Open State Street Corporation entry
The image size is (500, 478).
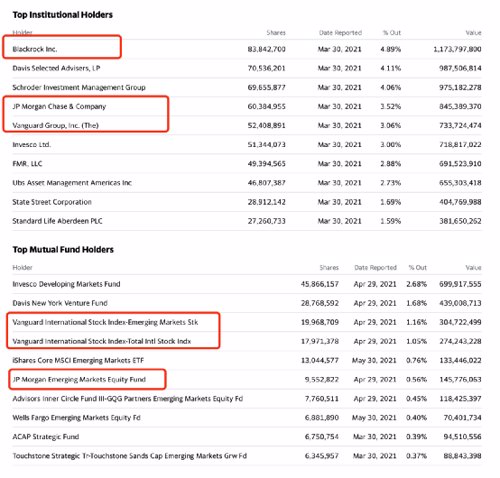(x=52, y=202)
